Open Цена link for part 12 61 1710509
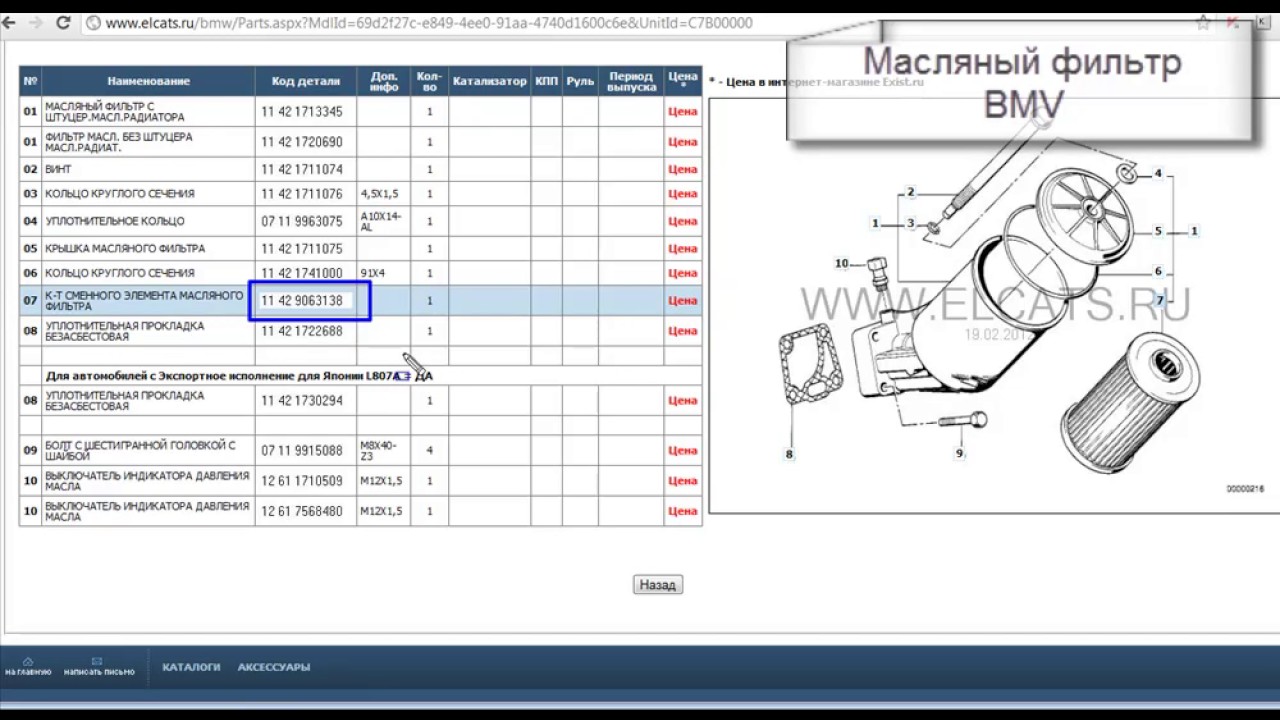This screenshot has width=1280, height=720. [x=683, y=481]
